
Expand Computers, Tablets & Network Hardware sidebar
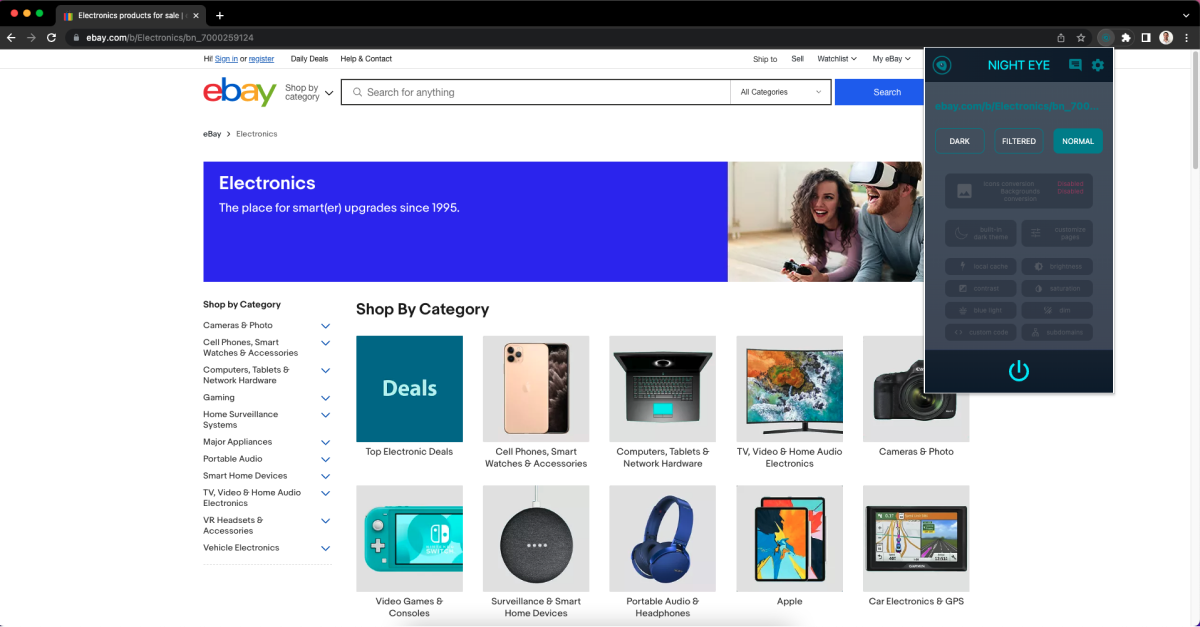pos(325,370)
